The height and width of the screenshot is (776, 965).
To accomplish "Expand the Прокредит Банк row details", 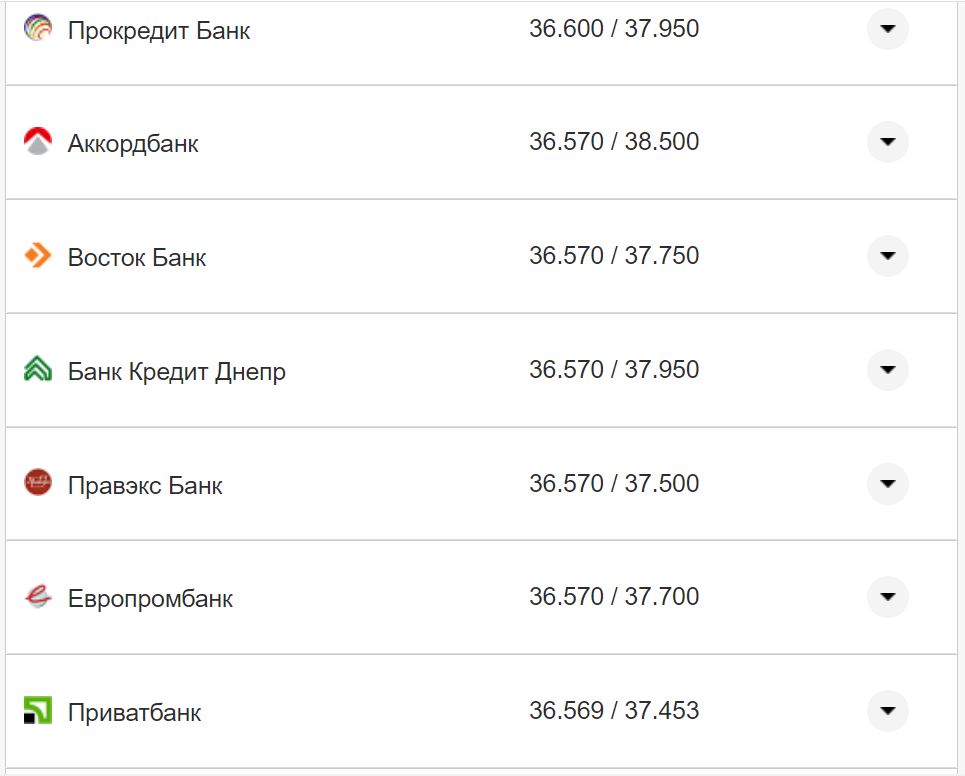I will pyautogui.click(x=887, y=28).
